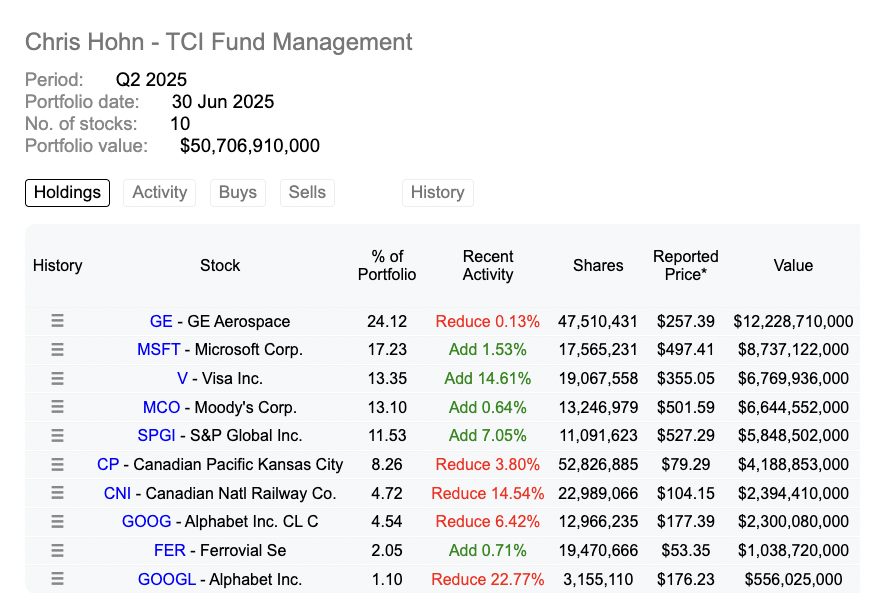Screen dimensions: 874x604
Task: Sort by Reported Price column header
Action: (x=686, y=265)
